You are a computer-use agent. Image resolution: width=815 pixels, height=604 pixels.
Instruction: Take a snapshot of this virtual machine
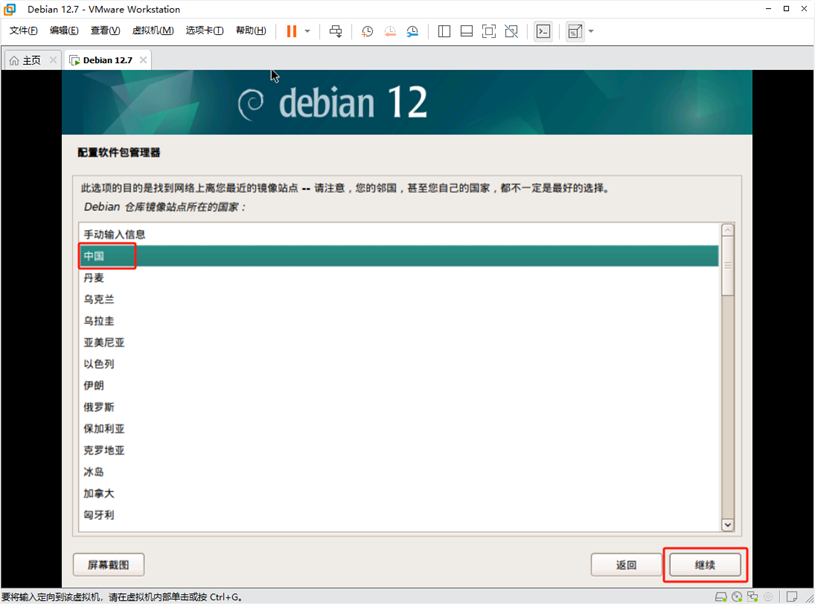[x=367, y=31]
